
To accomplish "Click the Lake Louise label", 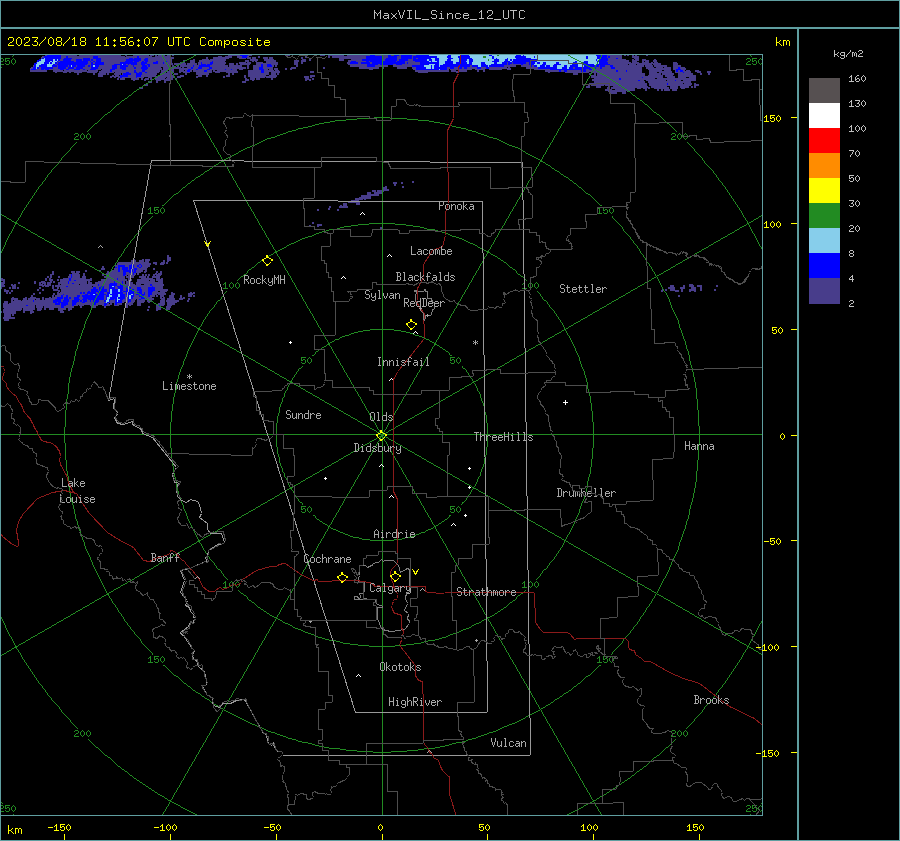I will pos(77,491).
